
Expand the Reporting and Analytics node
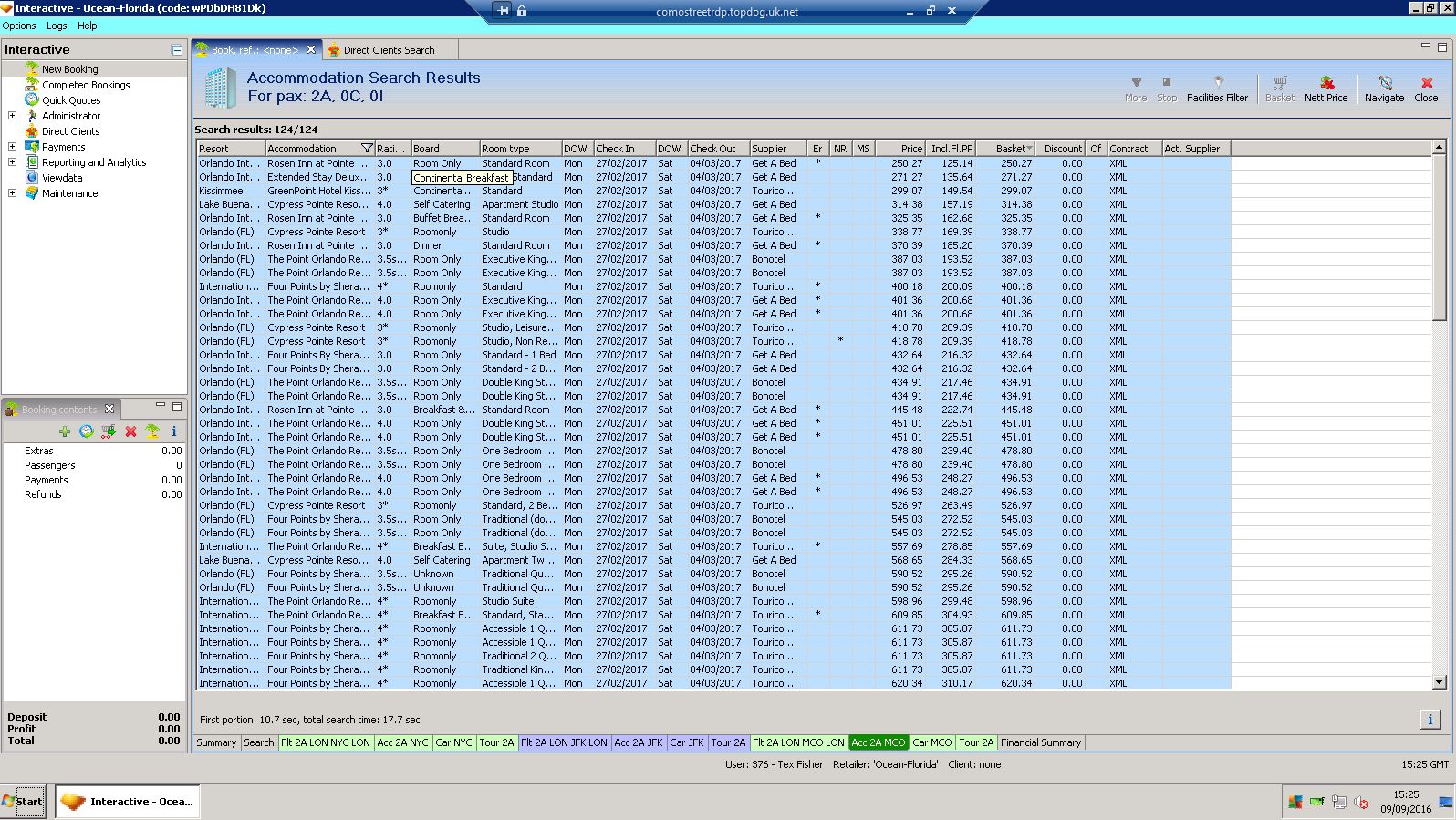click(x=12, y=162)
